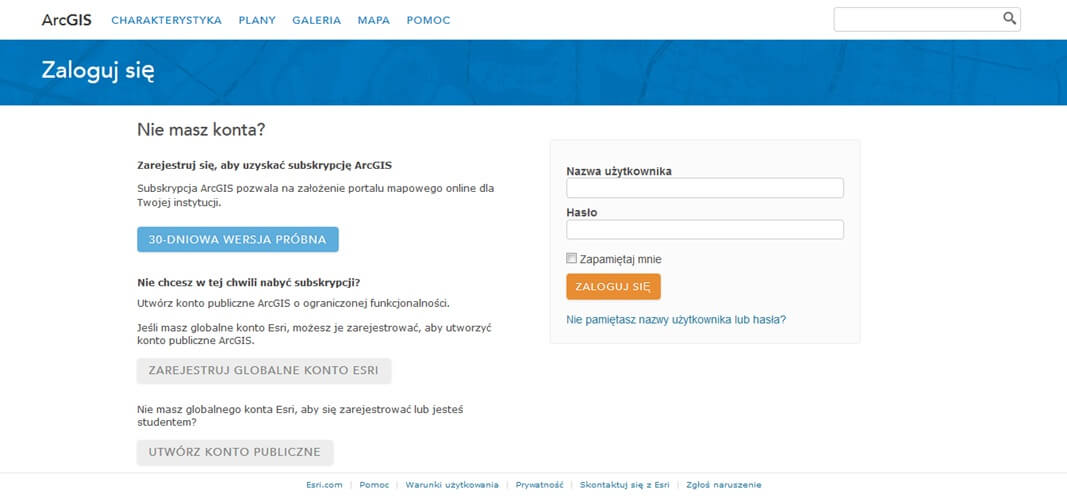Open the Plany menu item
The width and height of the screenshot is (1067, 501).
tap(257, 20)
